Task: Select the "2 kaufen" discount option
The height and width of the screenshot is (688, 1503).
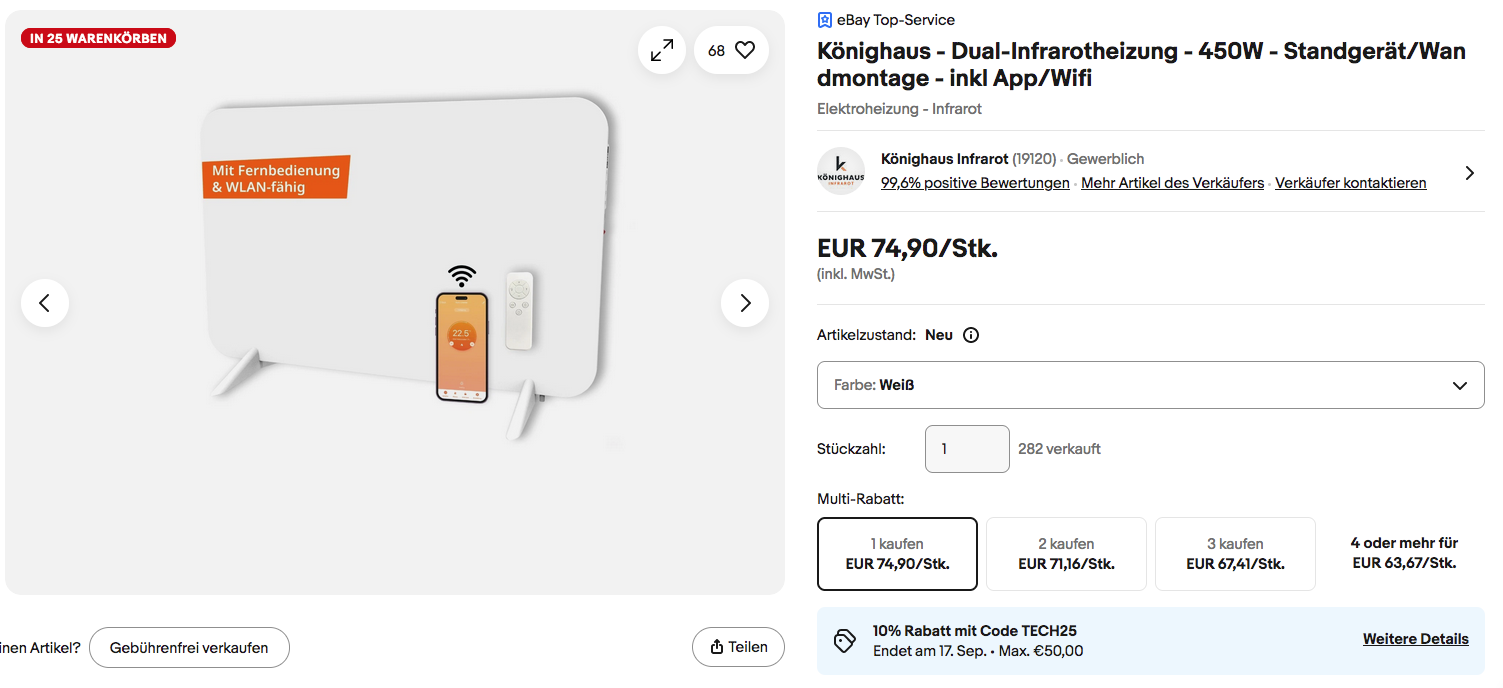Action: [1066, 554]
